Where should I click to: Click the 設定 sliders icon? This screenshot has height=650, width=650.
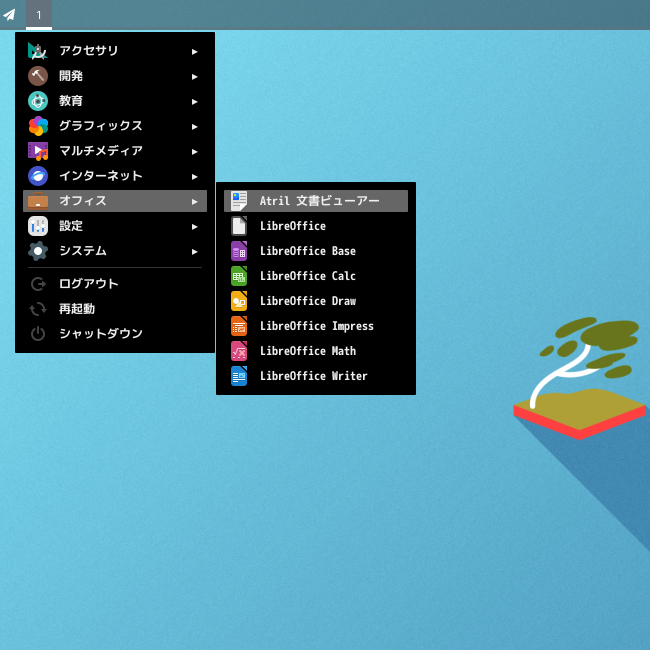[x=38, y=226]
